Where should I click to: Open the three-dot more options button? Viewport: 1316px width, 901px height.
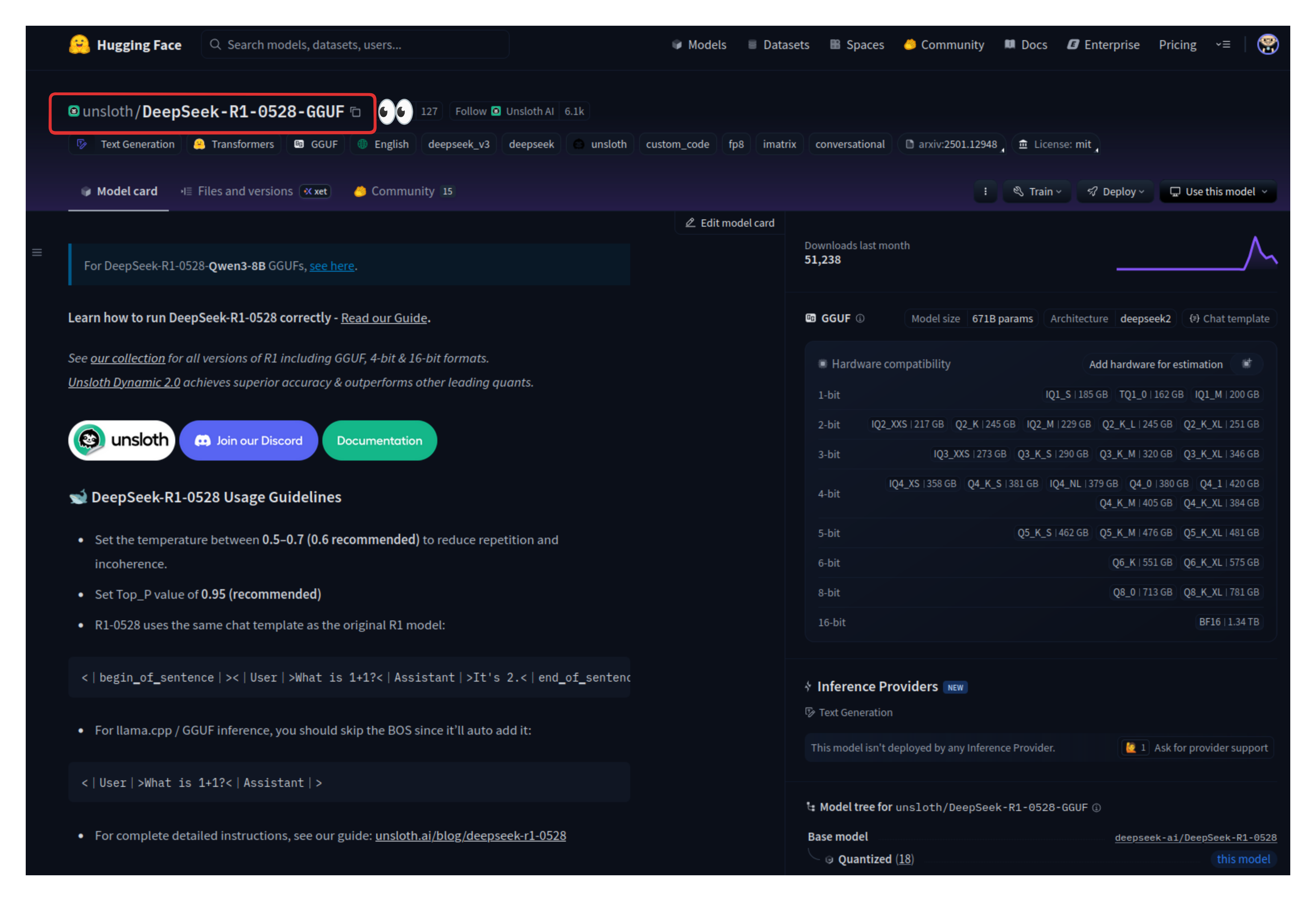click(x=985, y=192)
